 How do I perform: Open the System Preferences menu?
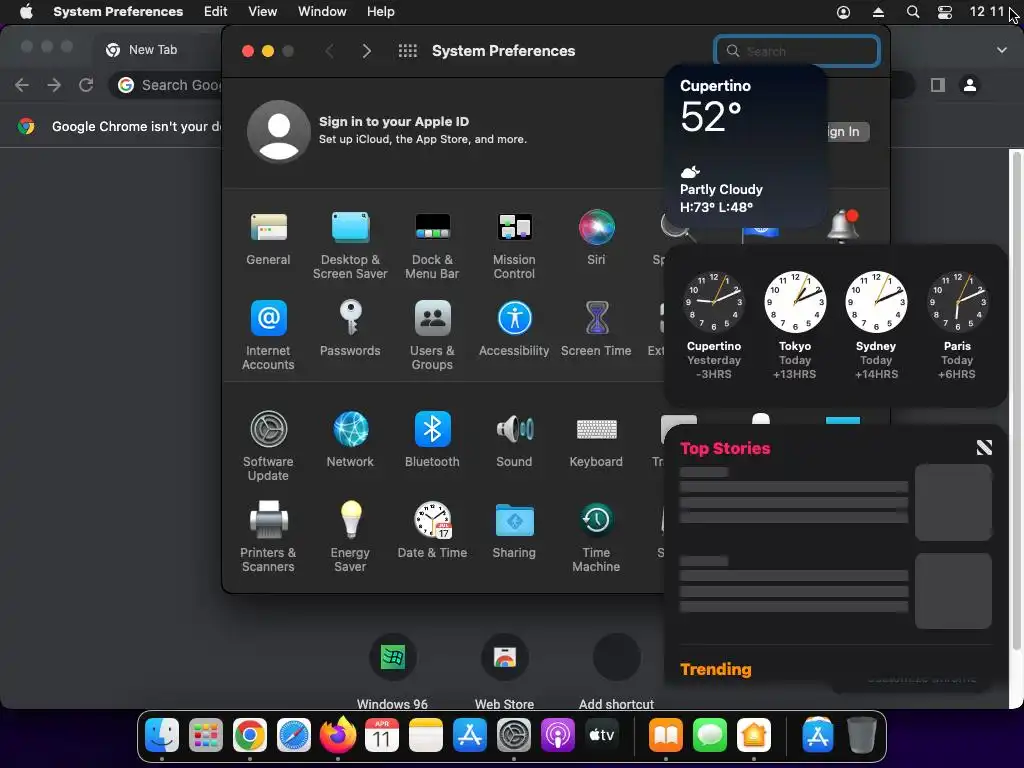click(118, 12)
